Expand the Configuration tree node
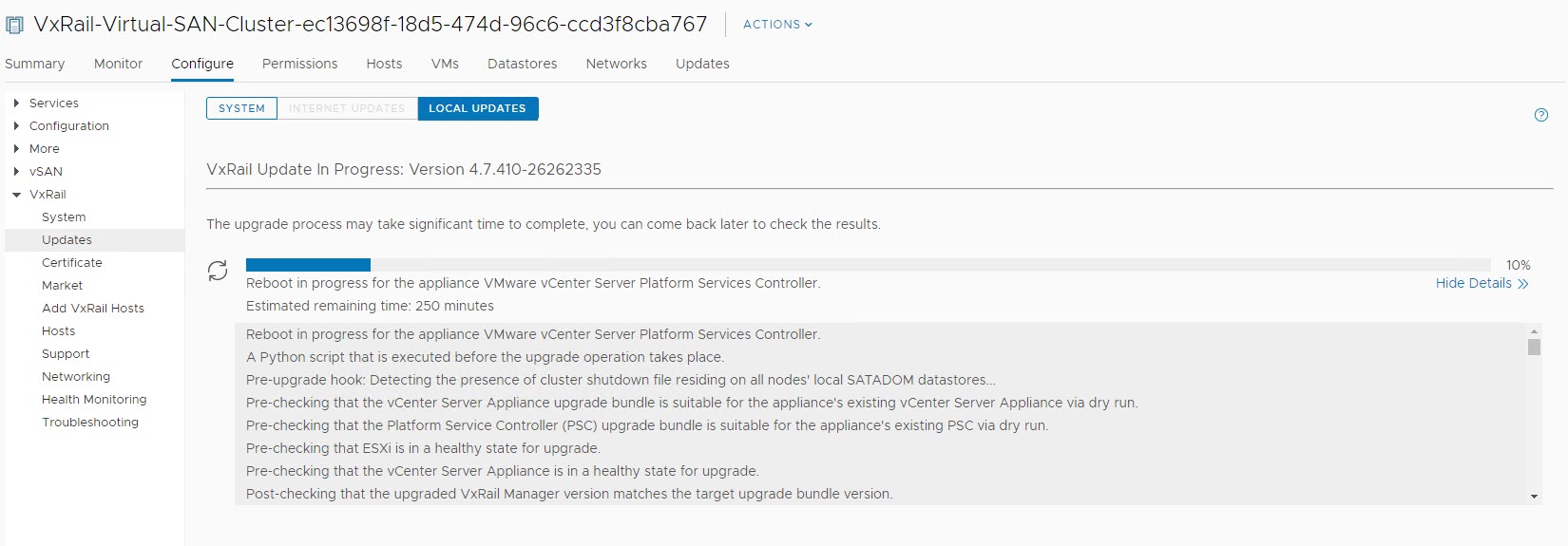 coord(16,125)
